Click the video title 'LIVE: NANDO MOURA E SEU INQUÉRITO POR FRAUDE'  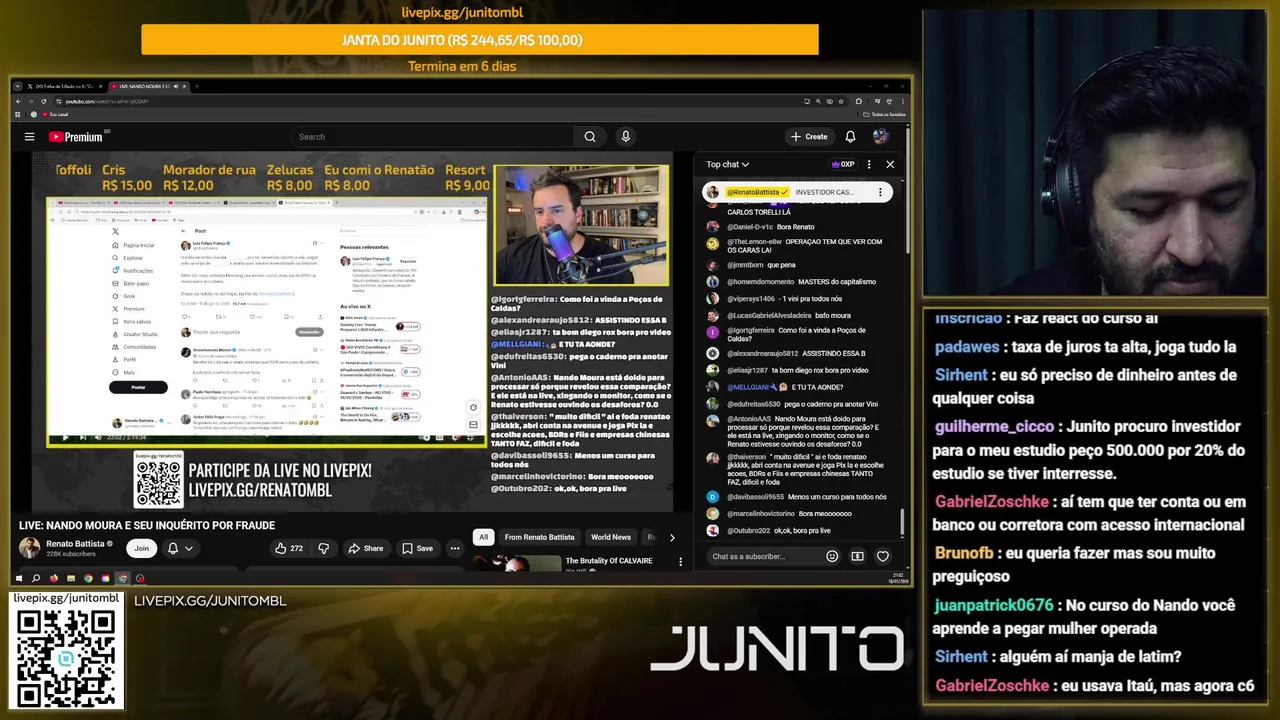[x=147, y=525]
